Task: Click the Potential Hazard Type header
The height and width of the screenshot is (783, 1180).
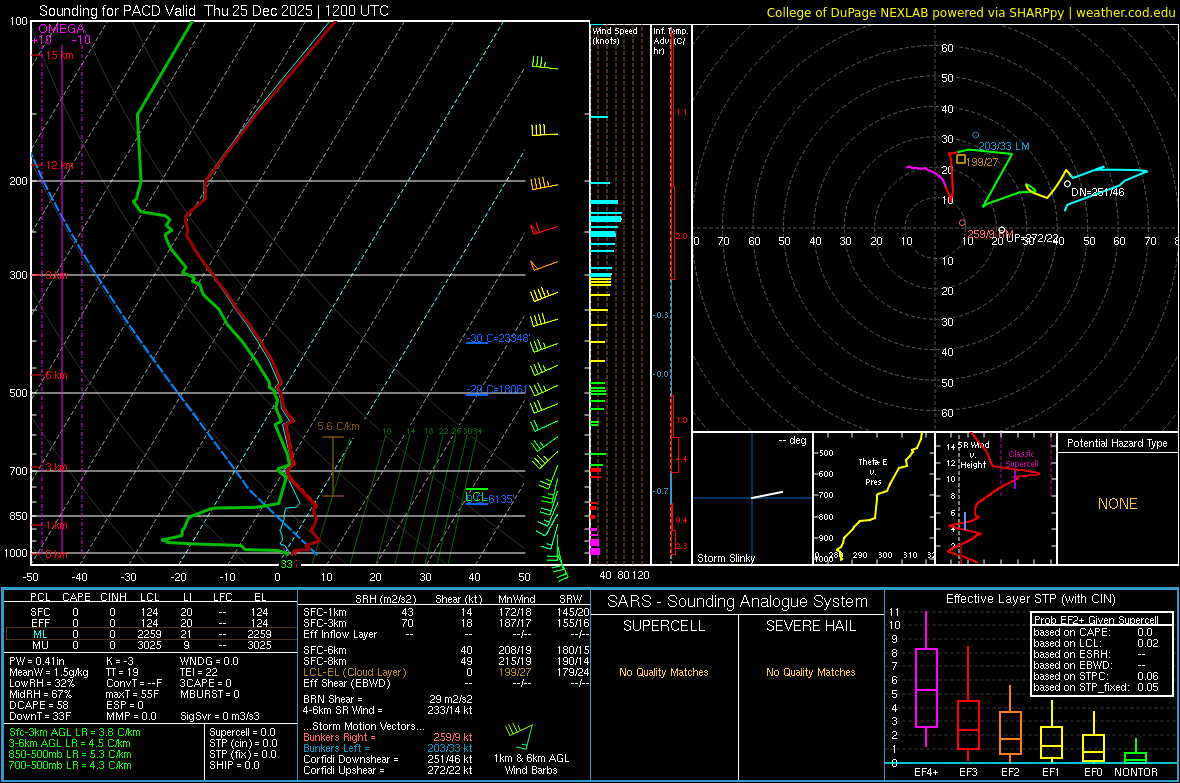Action: tap(1117, 443)
